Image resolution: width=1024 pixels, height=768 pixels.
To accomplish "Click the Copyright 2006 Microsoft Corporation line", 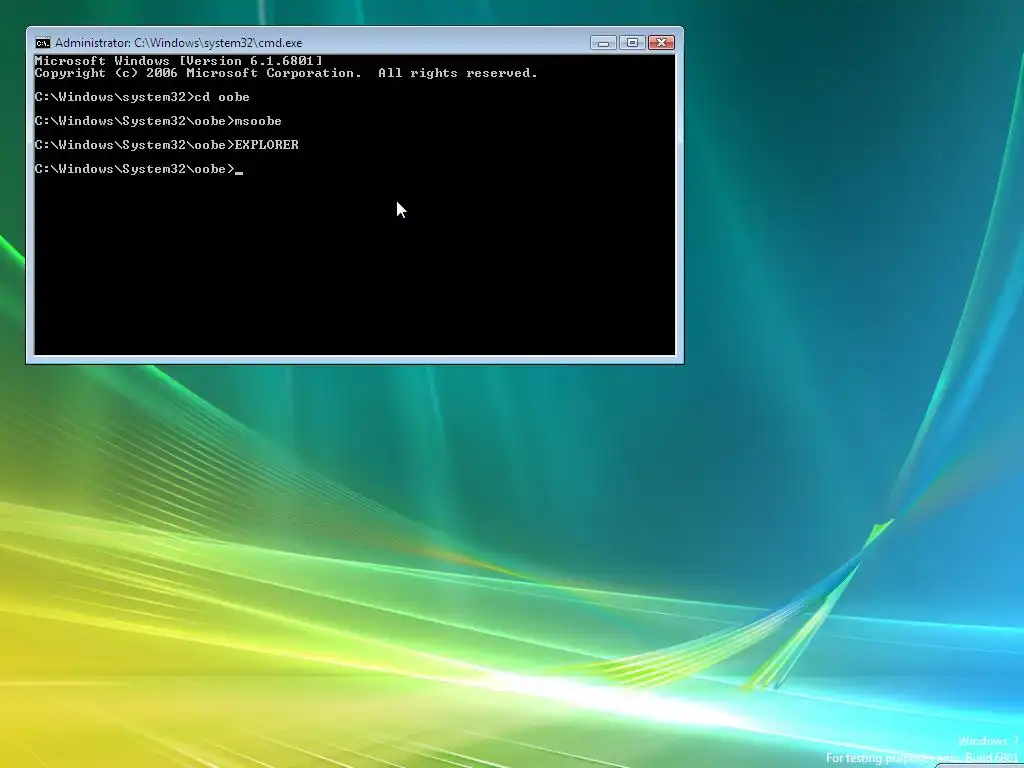I will (286, 73).
